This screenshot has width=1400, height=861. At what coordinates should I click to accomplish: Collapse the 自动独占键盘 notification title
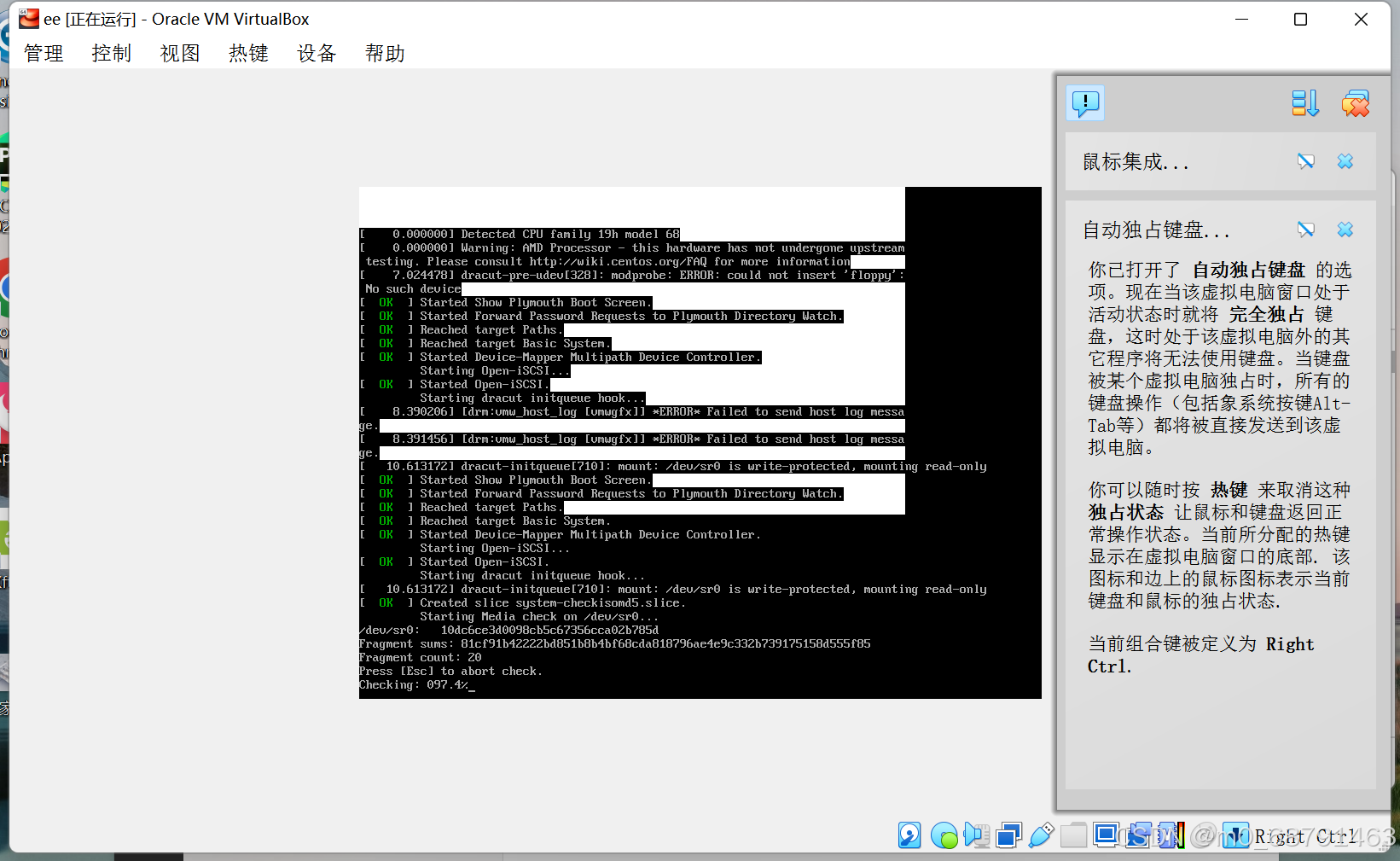[x=1156, y=230]
